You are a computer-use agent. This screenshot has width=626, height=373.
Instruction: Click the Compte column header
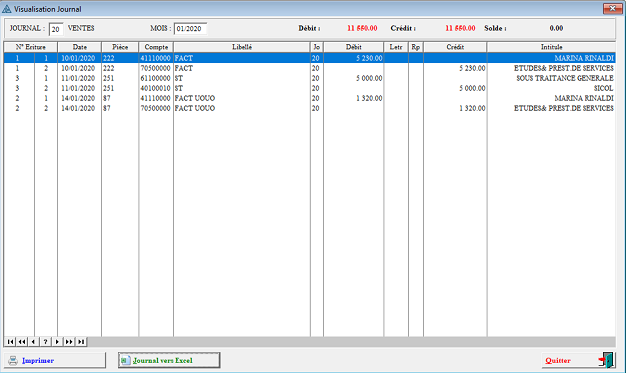click(x=156, y=47)
